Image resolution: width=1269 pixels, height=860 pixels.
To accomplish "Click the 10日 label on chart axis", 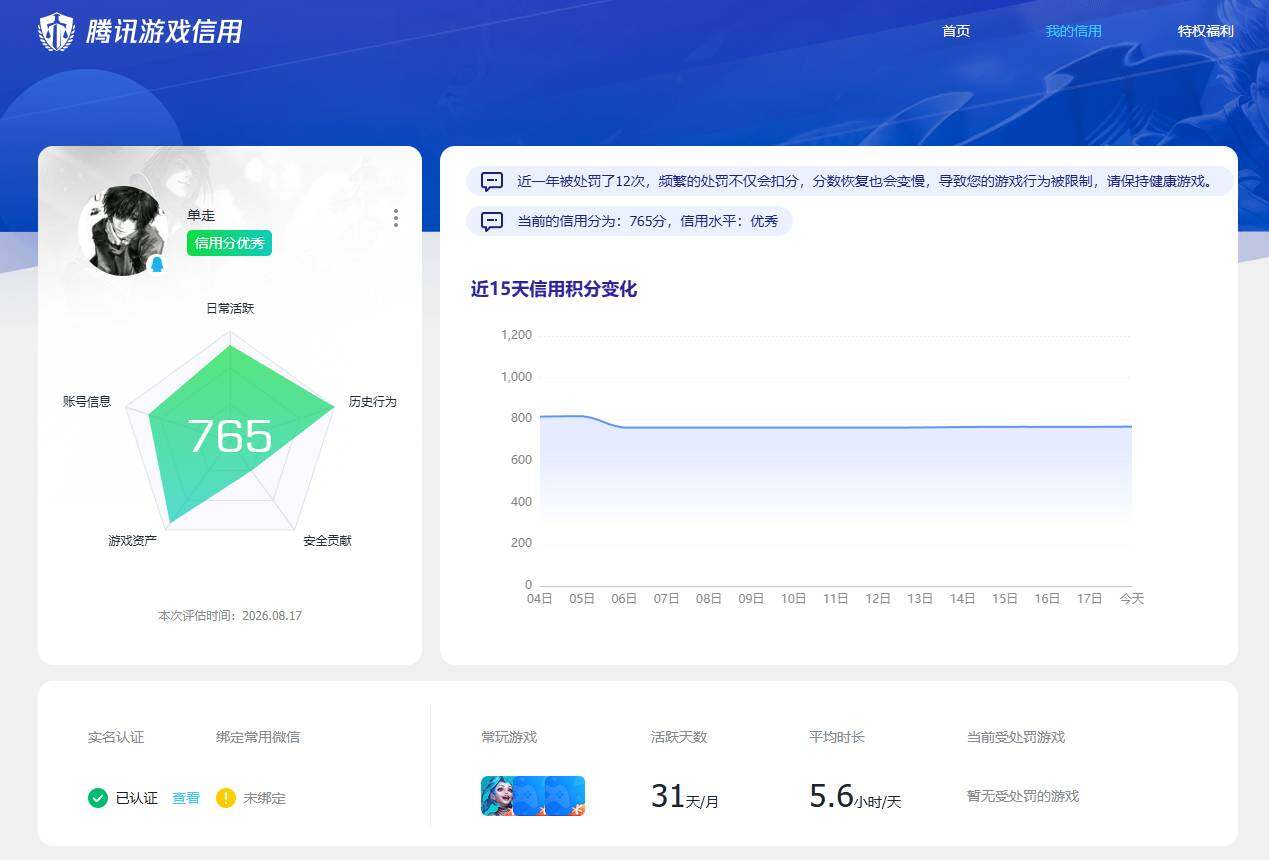I will (x=793, y=598).
